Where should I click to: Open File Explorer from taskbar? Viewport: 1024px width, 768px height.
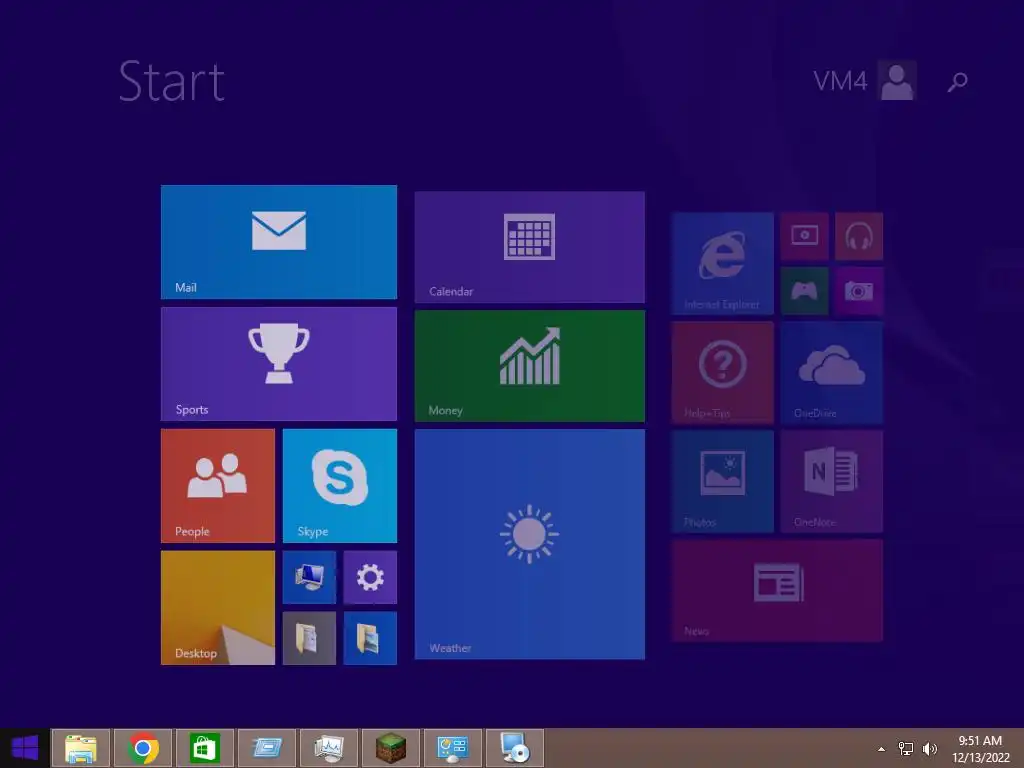81,748
